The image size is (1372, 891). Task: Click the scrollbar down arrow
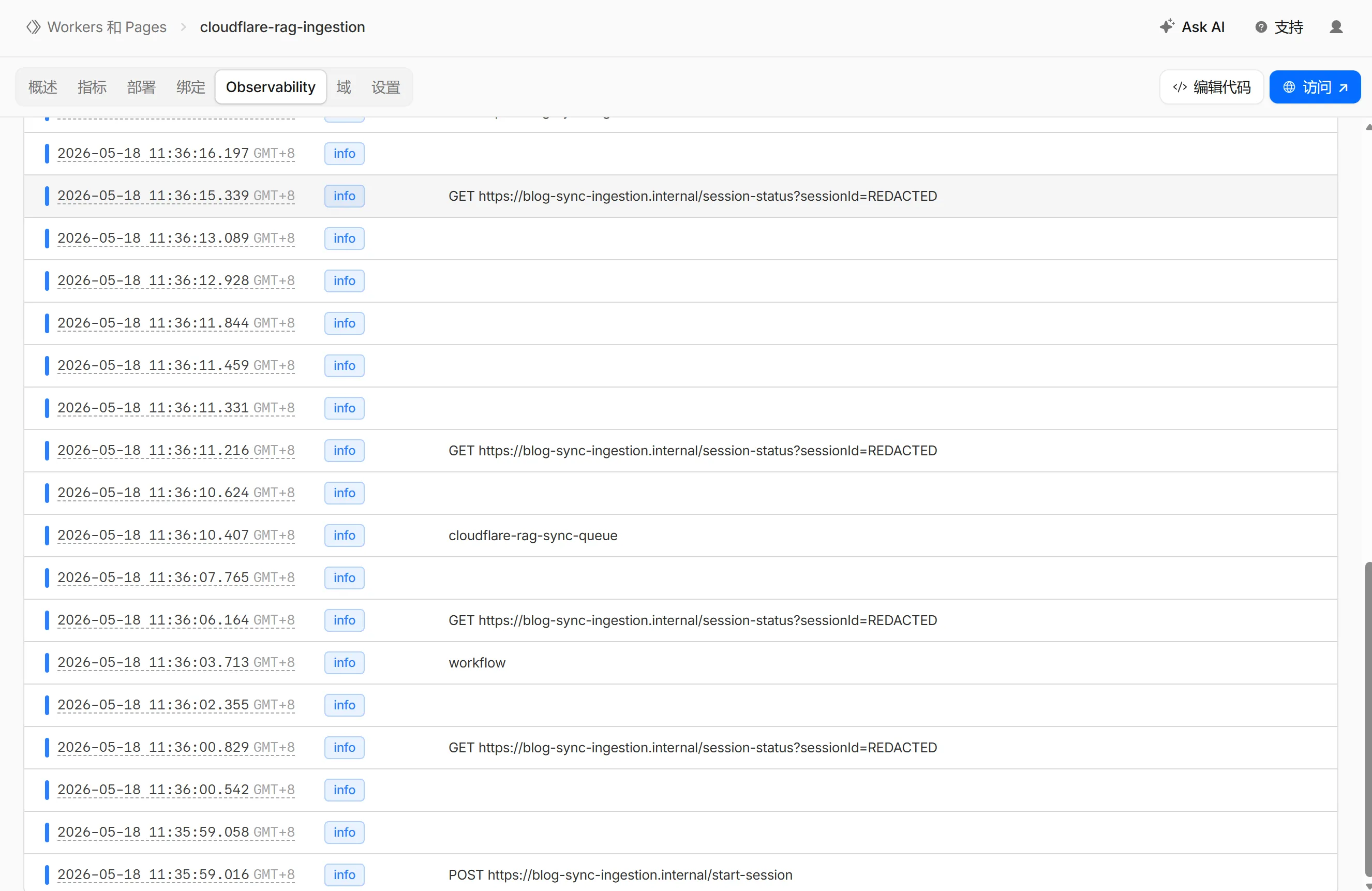pos(1368,886)
